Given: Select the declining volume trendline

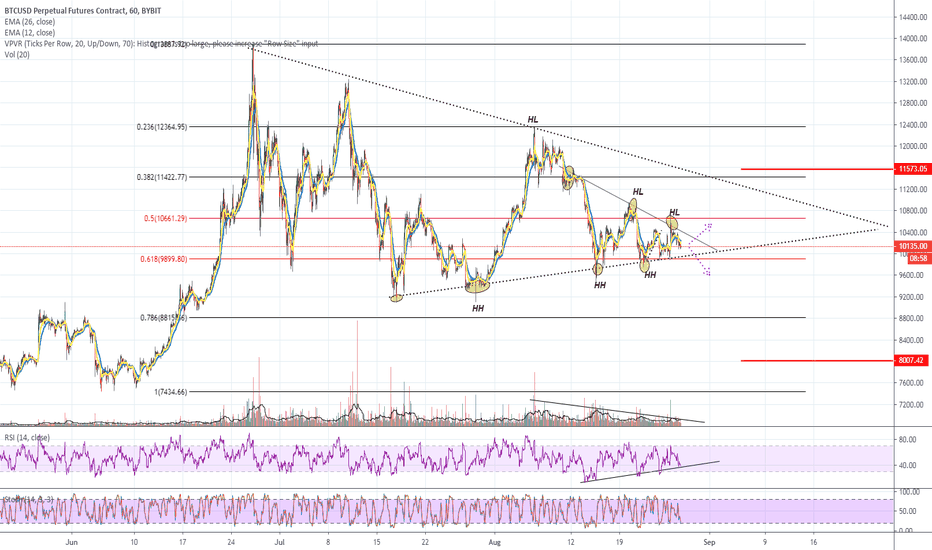Looking at the screenshot, I should [x=617, y=411].
